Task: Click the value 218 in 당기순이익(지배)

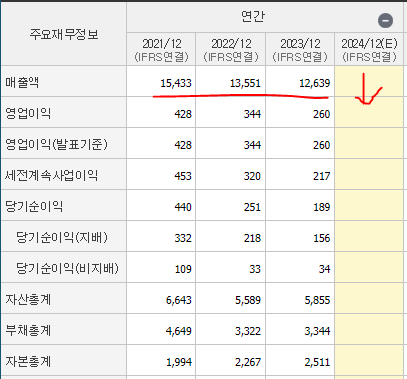Action: (252, 238)
